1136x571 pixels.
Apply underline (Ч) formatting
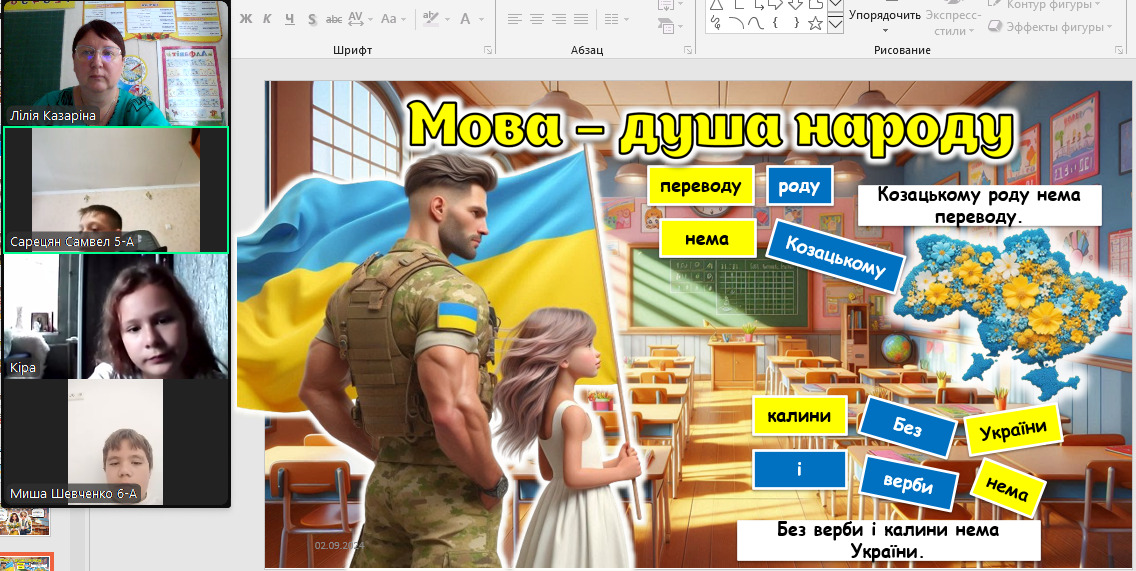(x=289, y=19)
